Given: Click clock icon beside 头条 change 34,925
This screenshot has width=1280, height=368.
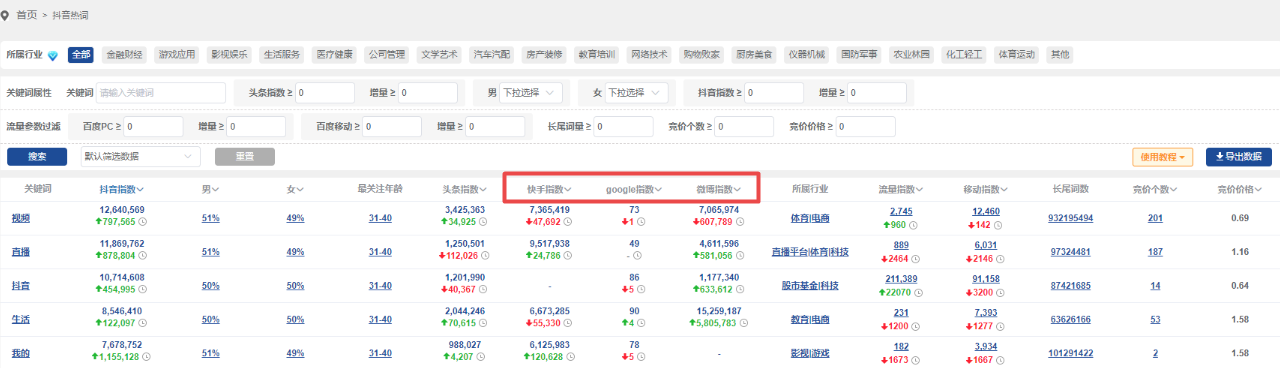Looking at the screenshot, I should (482, 221).
